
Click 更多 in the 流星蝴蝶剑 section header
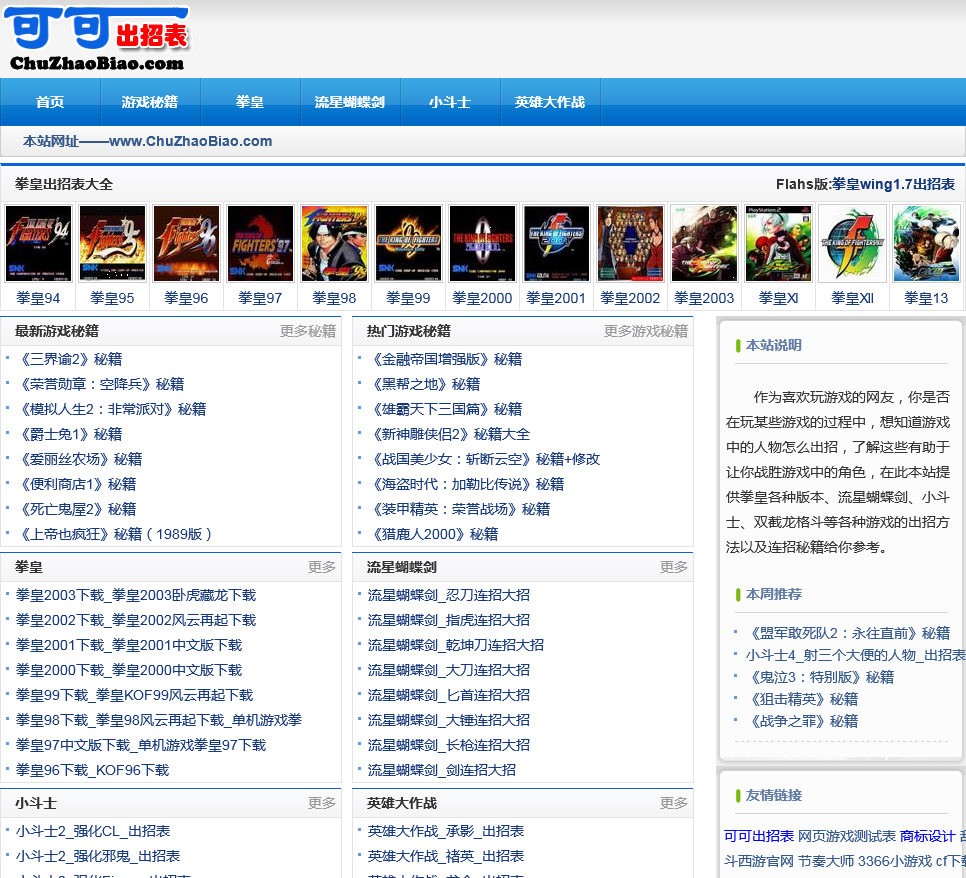point(673,567)
